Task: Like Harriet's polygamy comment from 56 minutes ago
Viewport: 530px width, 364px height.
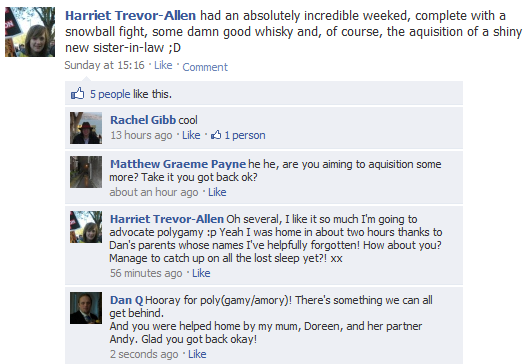Action: (201, 273)
